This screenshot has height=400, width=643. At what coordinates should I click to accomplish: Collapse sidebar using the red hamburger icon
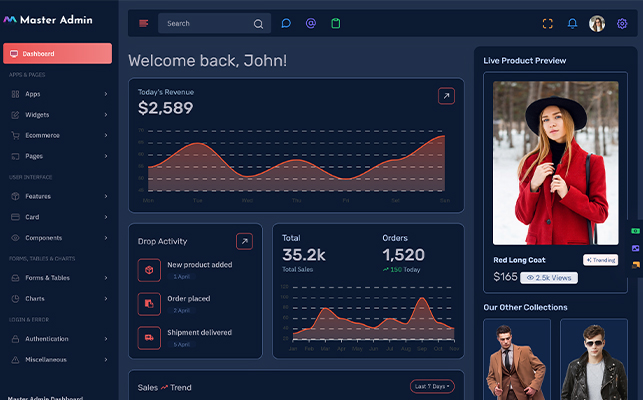point(143,23)
